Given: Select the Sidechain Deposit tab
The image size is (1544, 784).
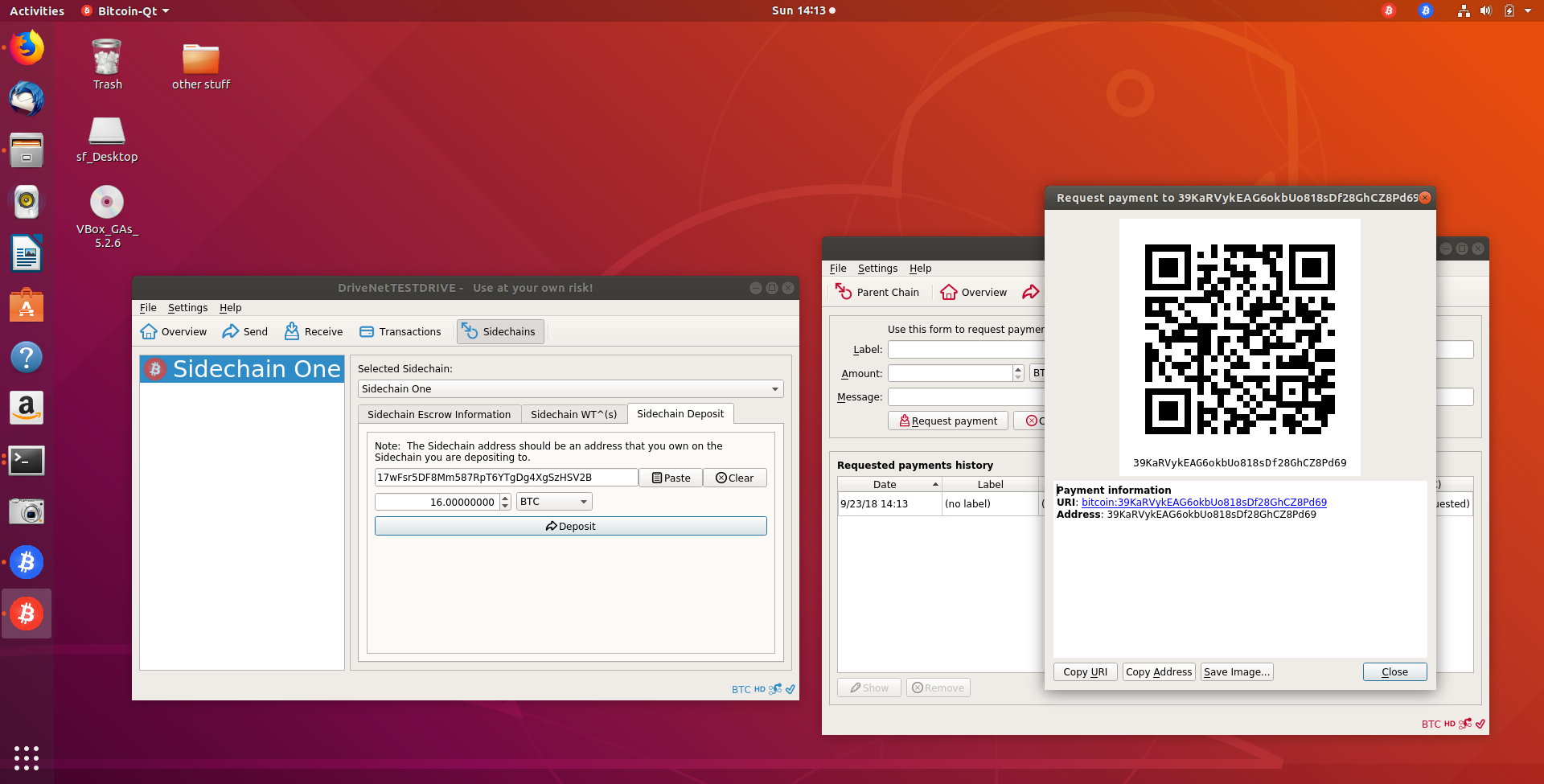Looking at the screenshot, I should (680, 413).
